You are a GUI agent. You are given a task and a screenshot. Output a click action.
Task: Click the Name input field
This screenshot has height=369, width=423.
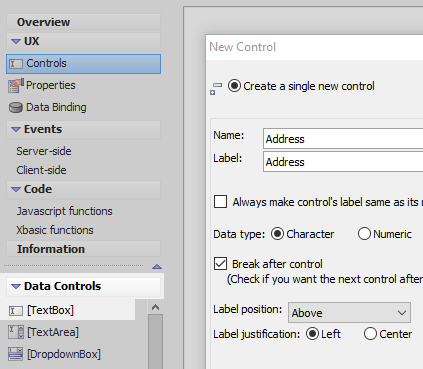pyautogui.click(x=343, y=139)
